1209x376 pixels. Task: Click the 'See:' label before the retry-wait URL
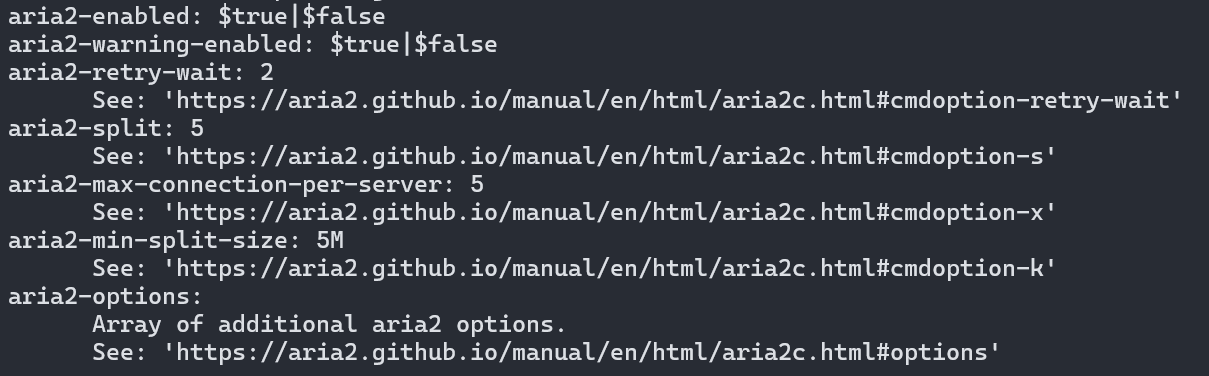tap(120, 100)
